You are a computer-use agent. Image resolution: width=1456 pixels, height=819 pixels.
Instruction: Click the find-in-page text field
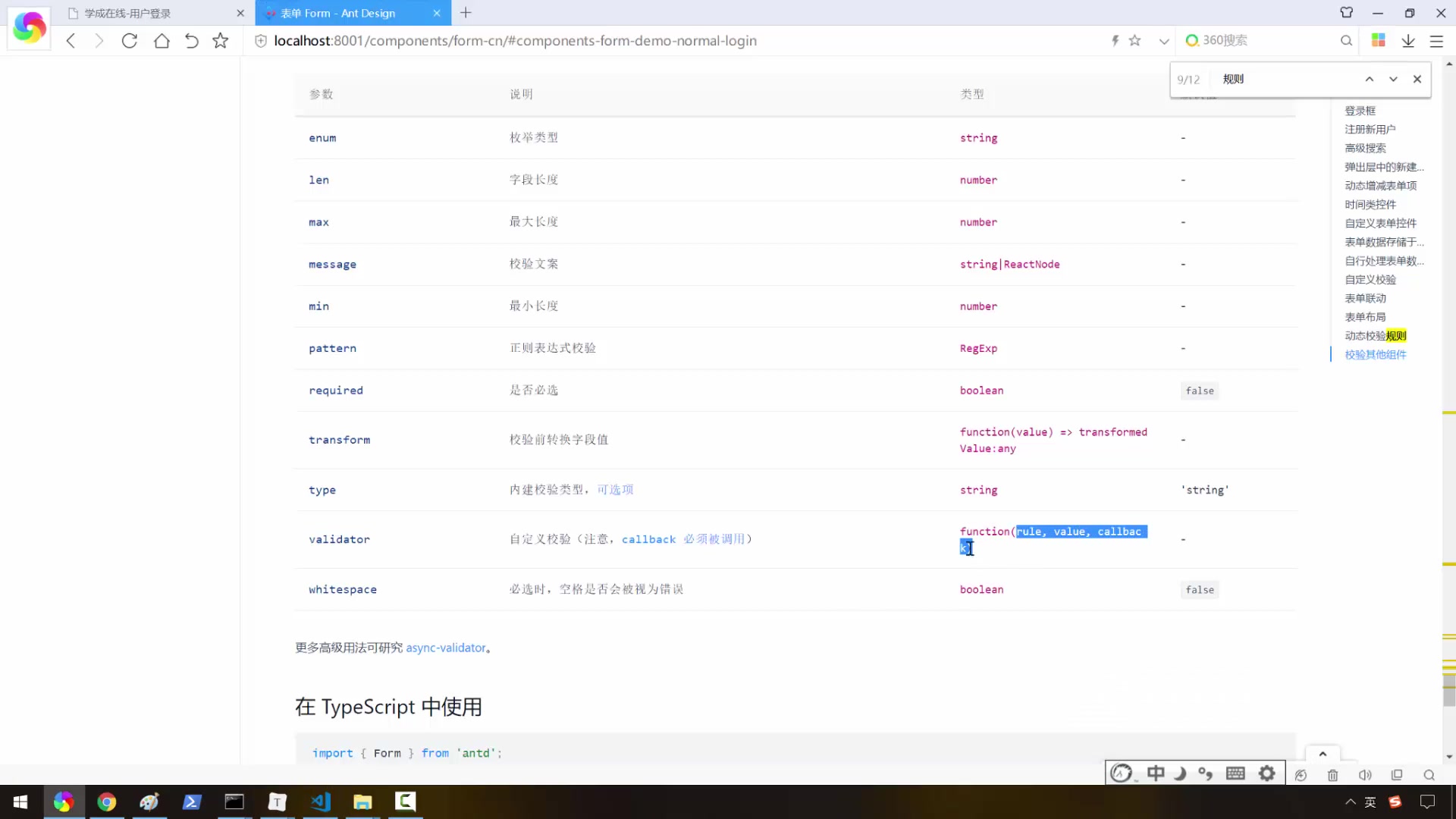click(1285, 79)
